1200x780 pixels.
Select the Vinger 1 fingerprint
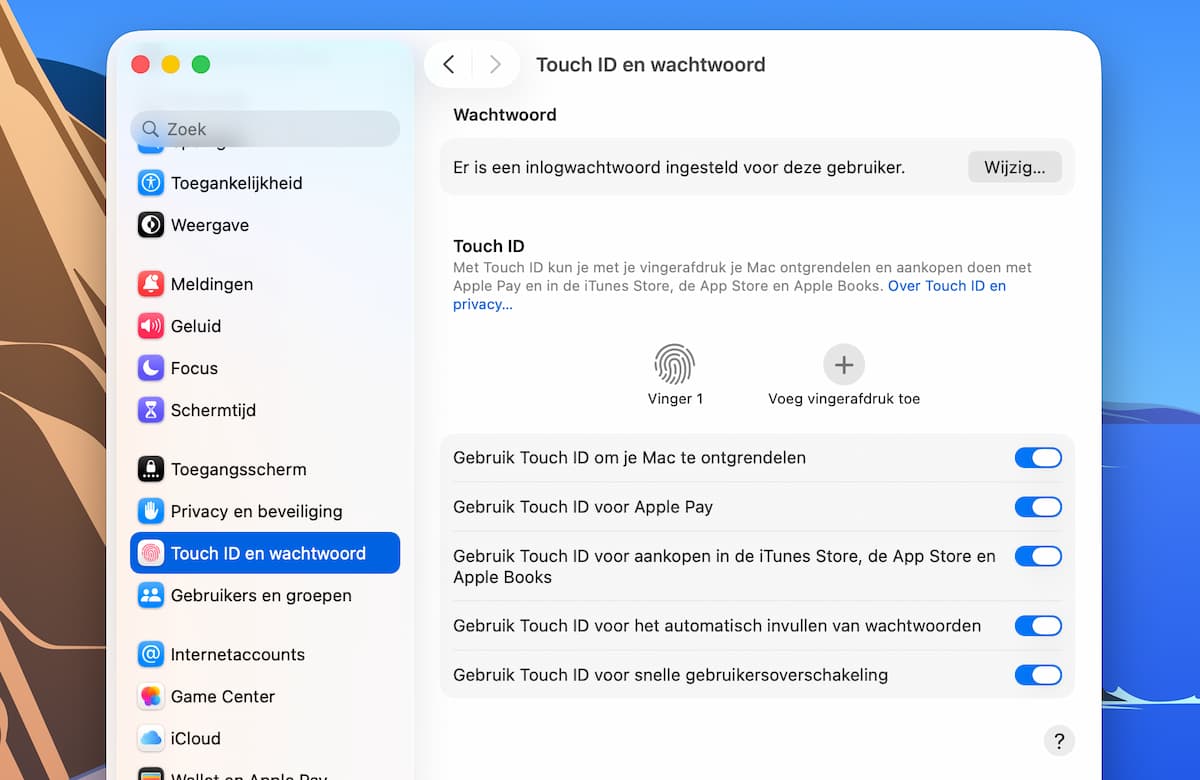675,365
